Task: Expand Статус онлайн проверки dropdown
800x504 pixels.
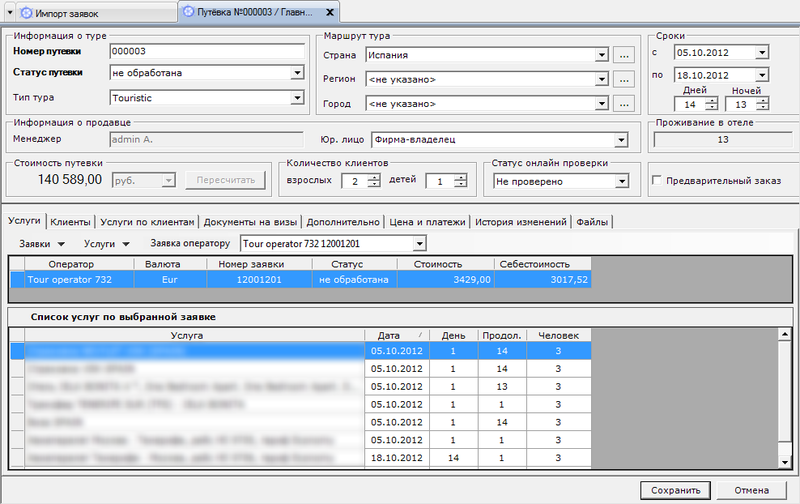Action: pos(621,182)
